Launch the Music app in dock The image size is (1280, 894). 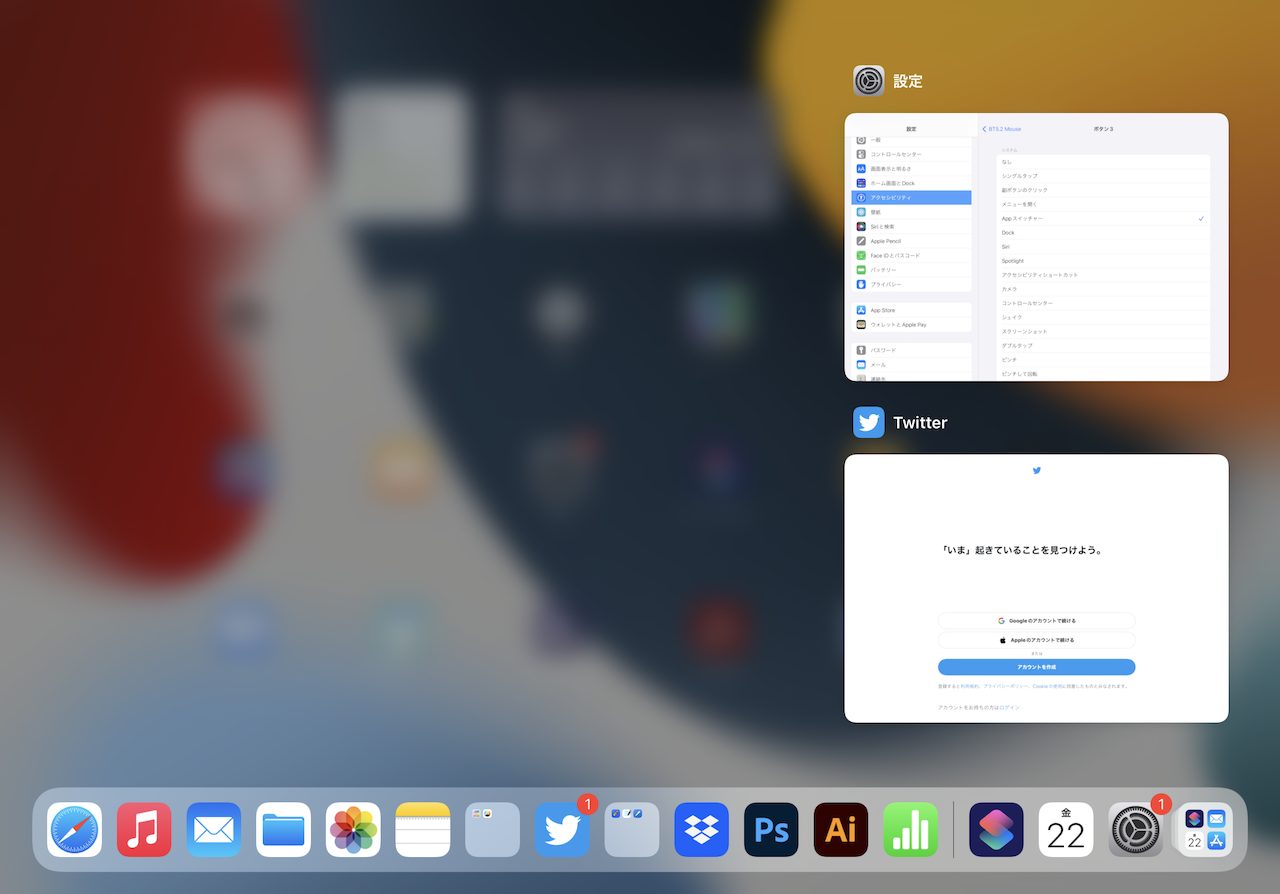144,830
